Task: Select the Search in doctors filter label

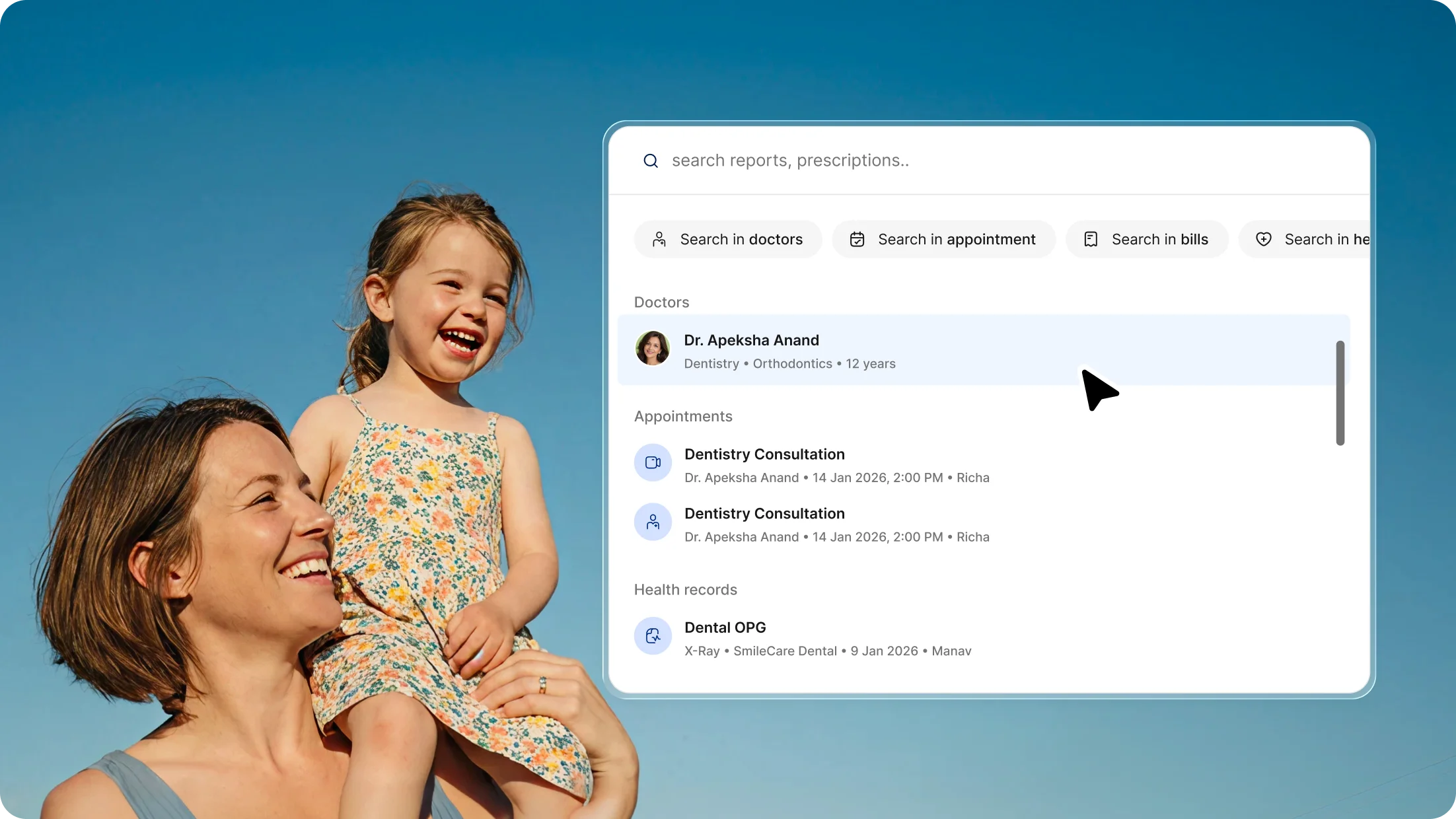Action: coord(741,239)
